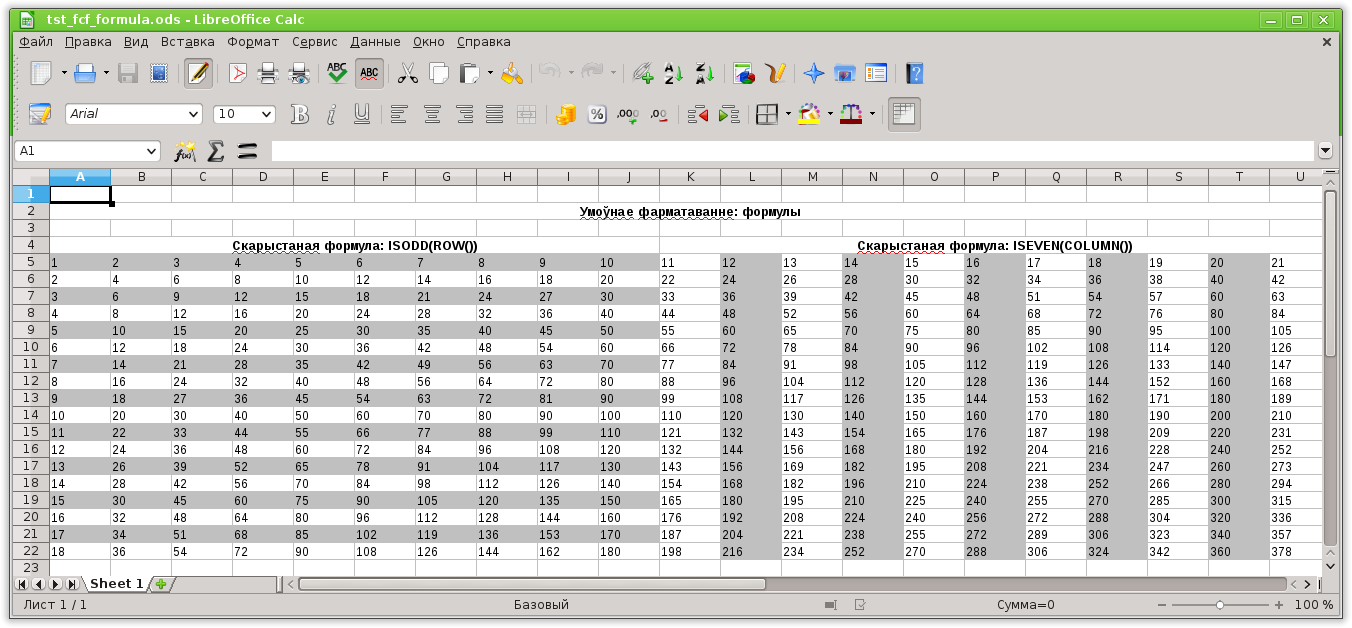Click the Sum sigma icon
Image resolution: width=1352 pixels, height=628 pixels.
215,151
